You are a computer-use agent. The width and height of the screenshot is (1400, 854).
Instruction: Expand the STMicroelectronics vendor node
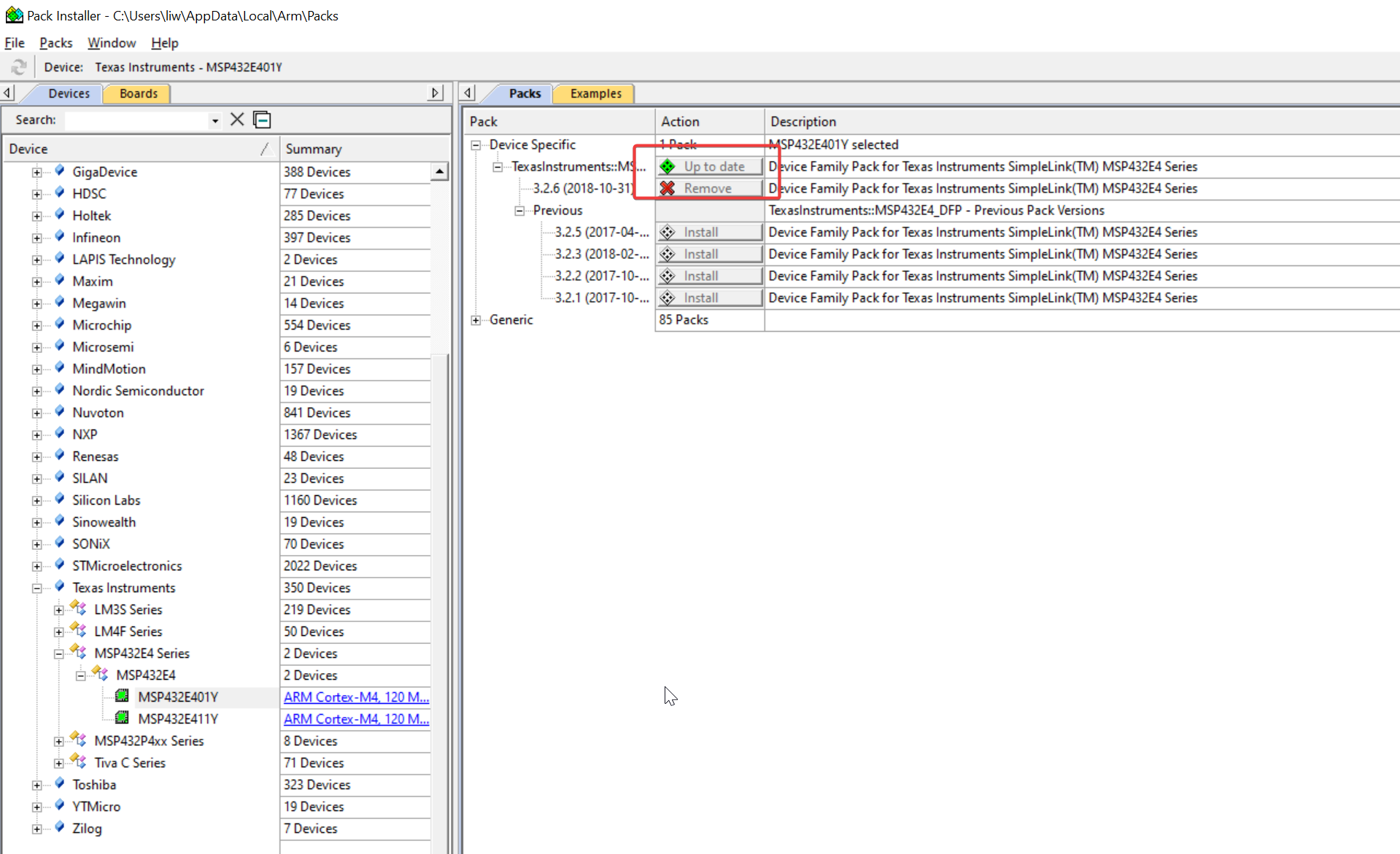(x=36, y=566)
